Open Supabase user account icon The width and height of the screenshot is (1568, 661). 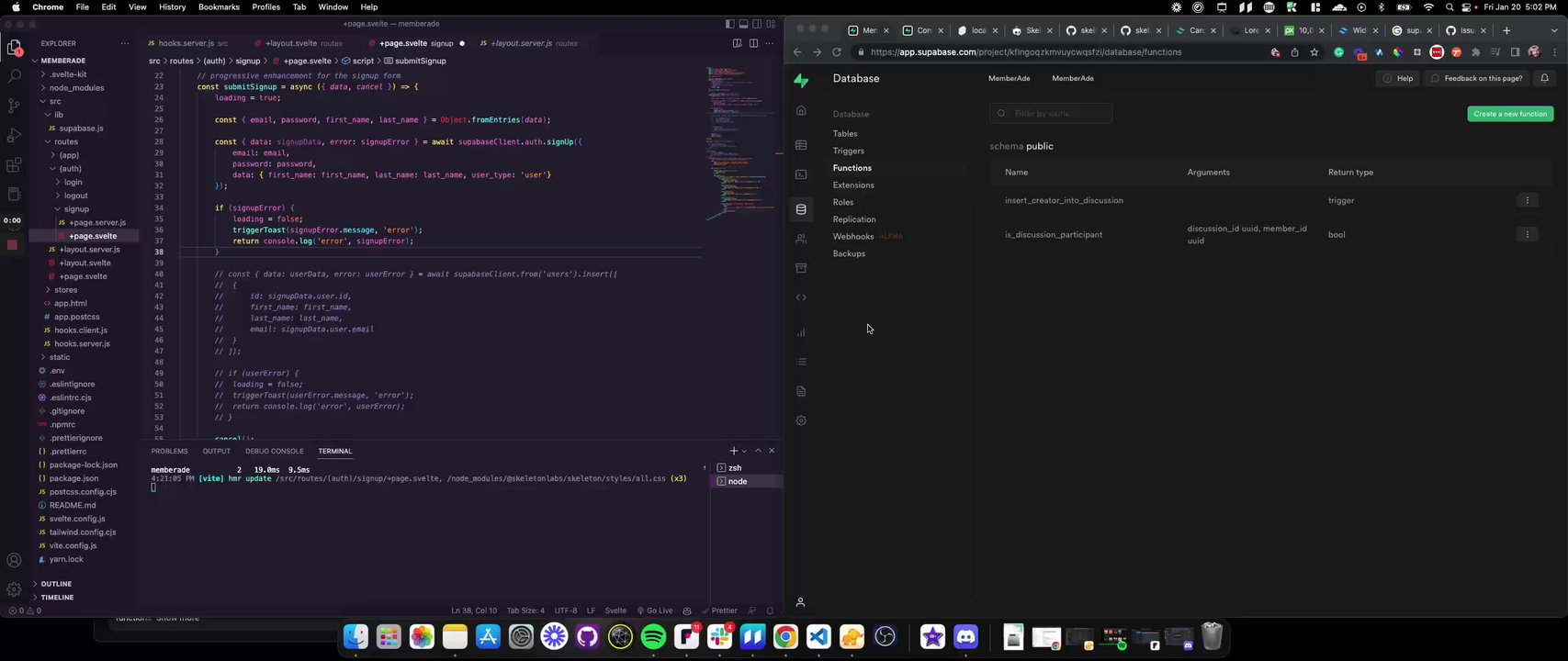(800, 602)
